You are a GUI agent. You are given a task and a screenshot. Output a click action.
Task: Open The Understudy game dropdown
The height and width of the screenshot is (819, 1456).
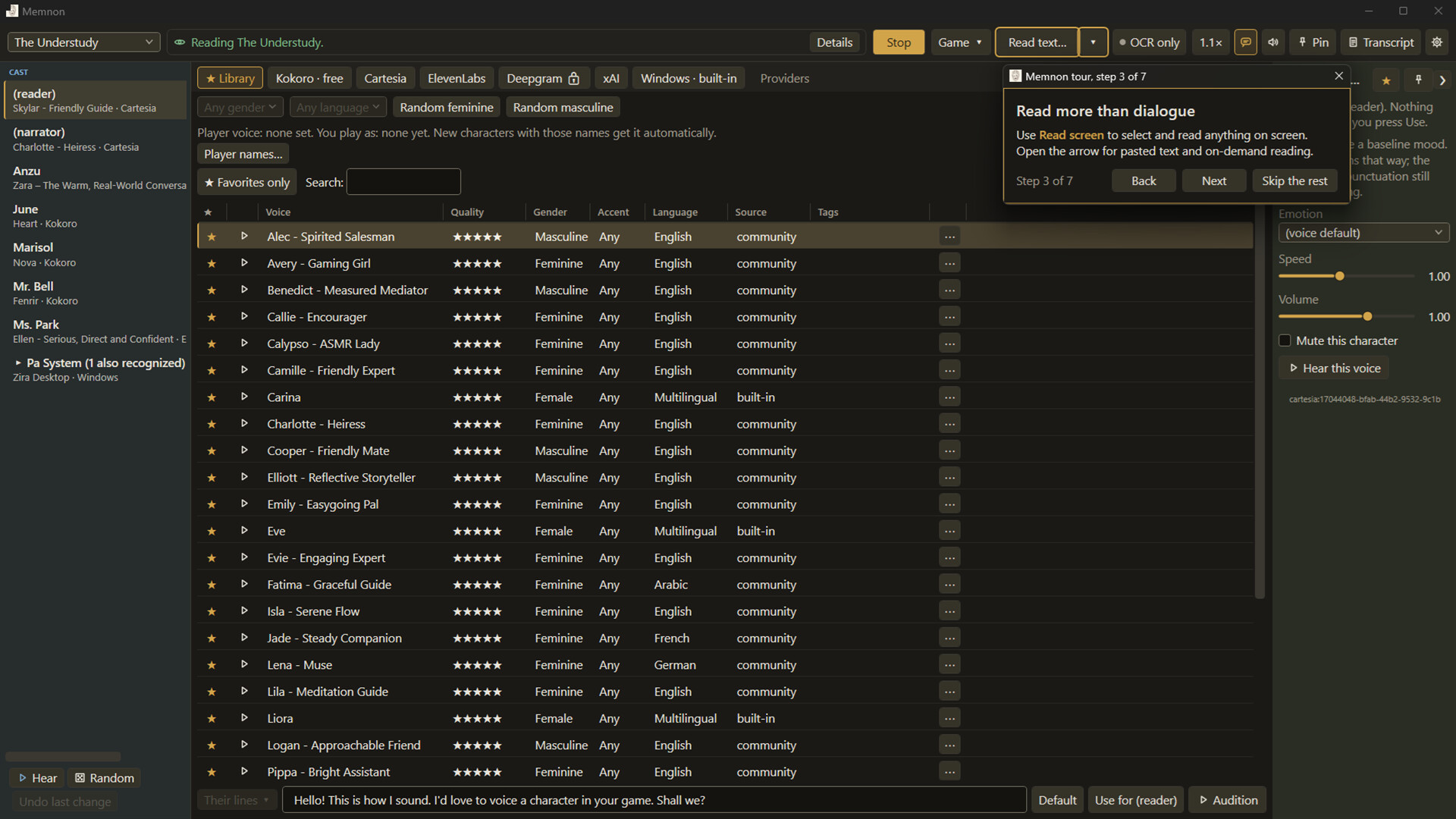coord(83,42)
